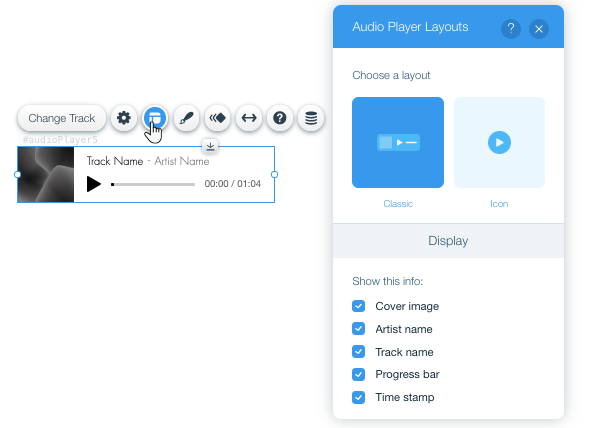Close the Audio Player Layouts panel
Image resolution: width=606 pixels, height=428 pixels.
point(539,29)
